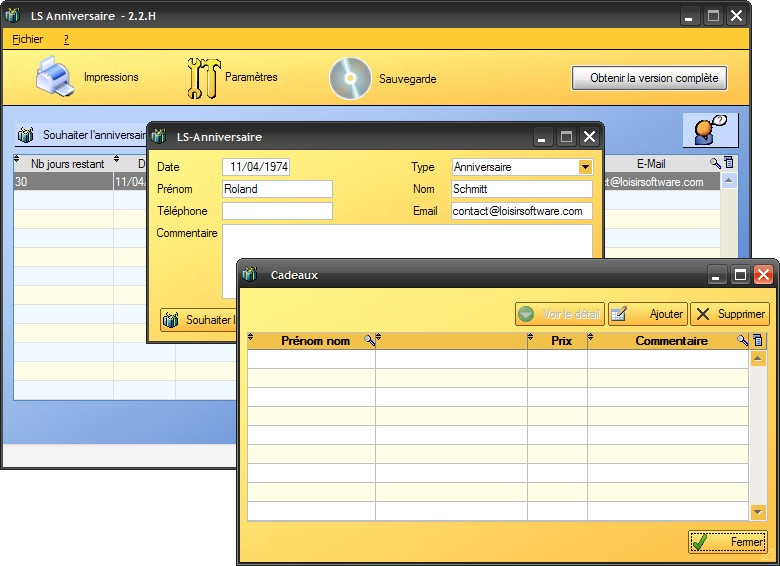This screenshot has height=566, width=780.
Task: Open Paramètres via the wrench icon
Action: point(203,78)
